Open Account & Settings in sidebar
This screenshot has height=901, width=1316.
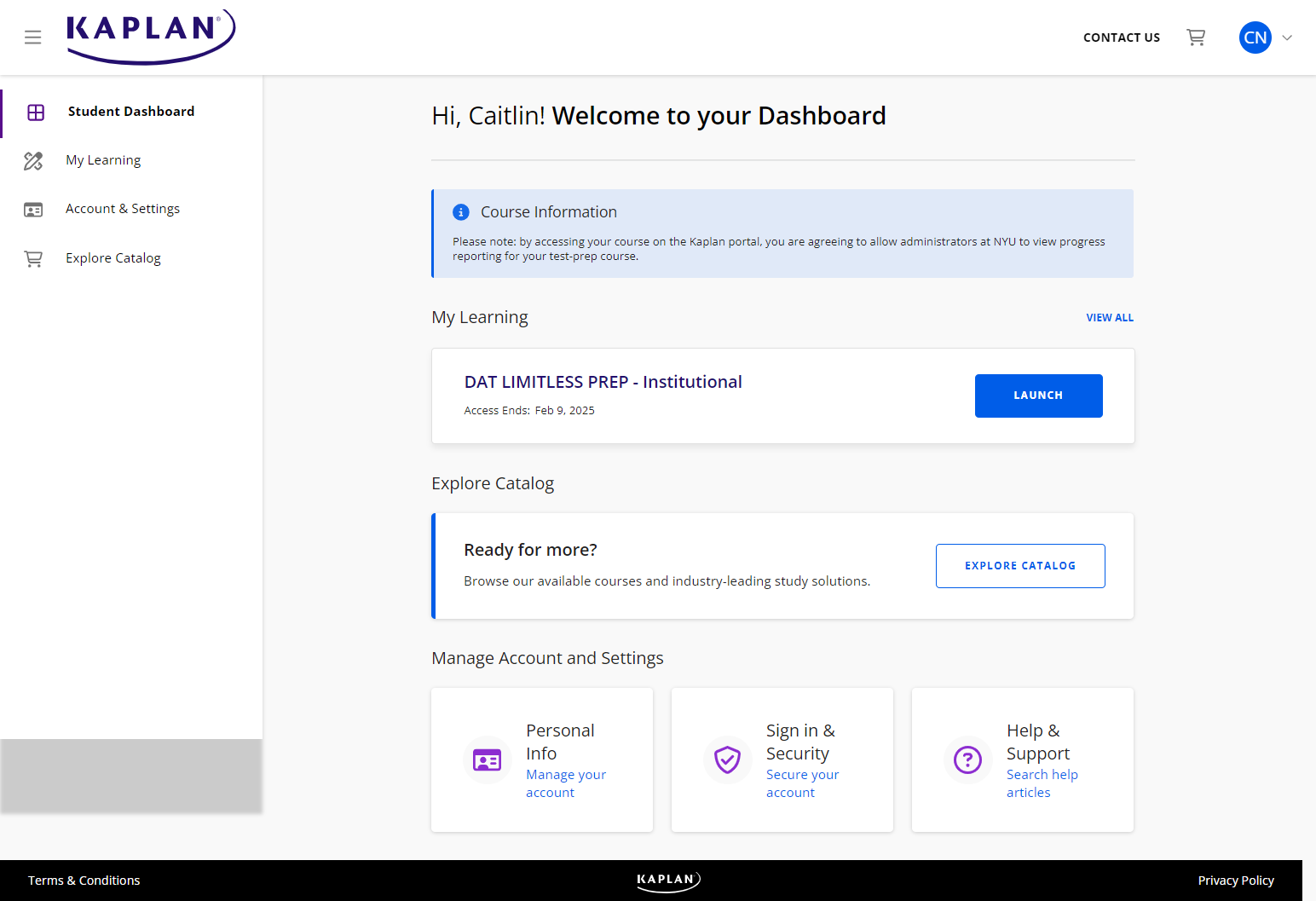(123, 209)
